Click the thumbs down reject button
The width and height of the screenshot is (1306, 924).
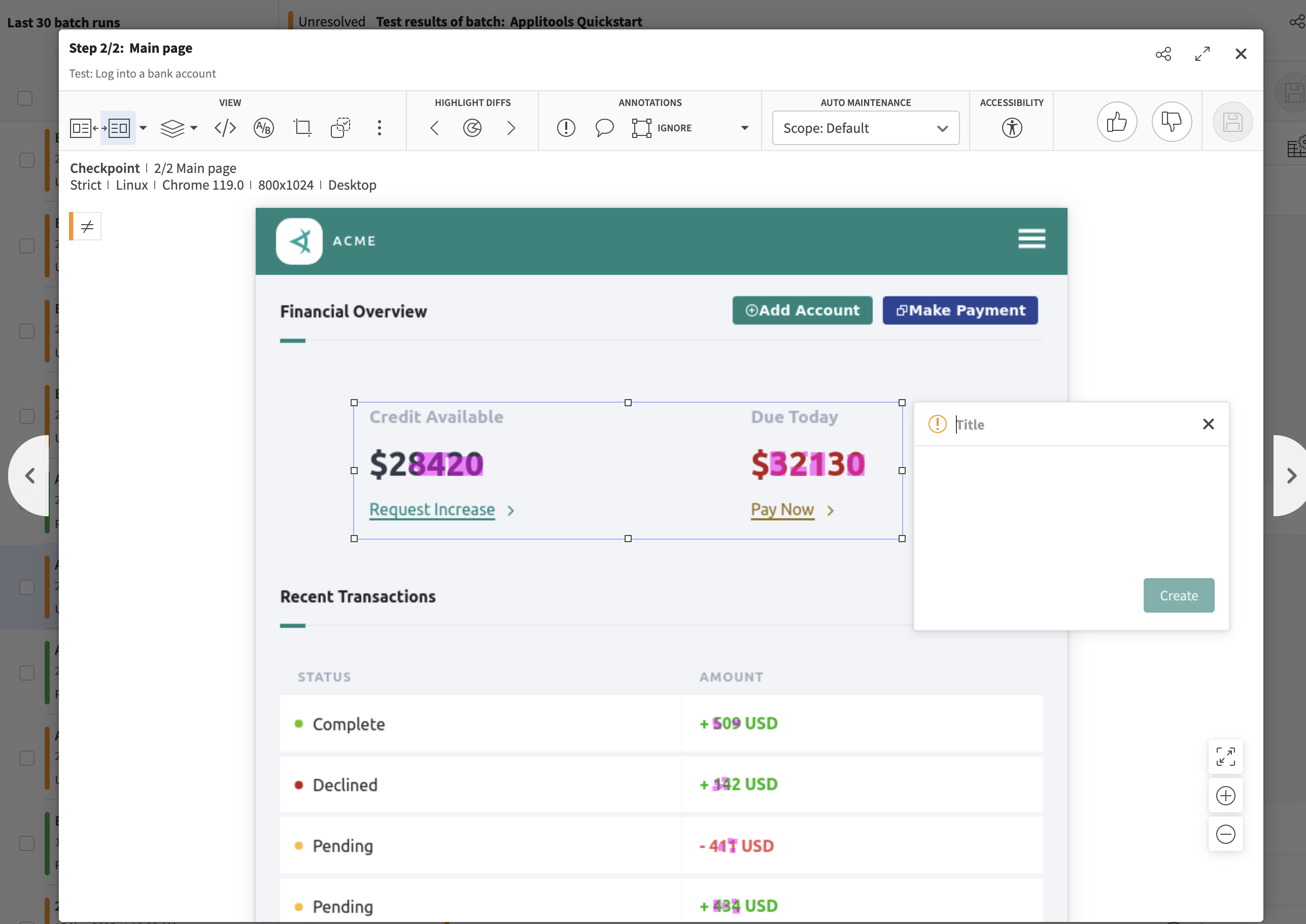coord(1171,122)
